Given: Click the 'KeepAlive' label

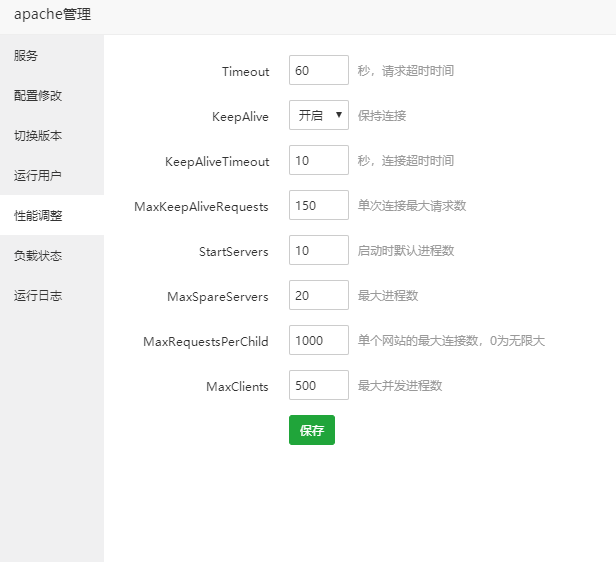Looking at the screenshot, I should click(x=240, y=117).
